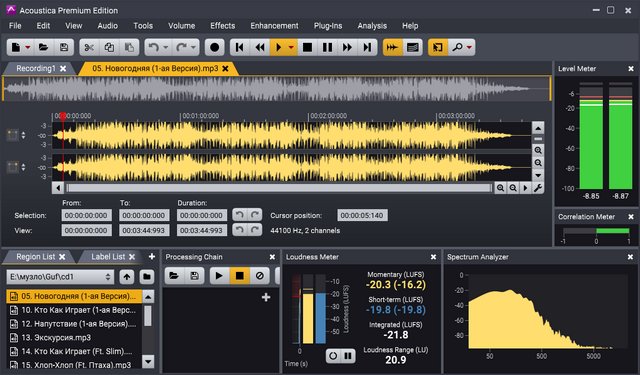Fast forward the audio playback
Screen dimensions: 640x375
347,47
